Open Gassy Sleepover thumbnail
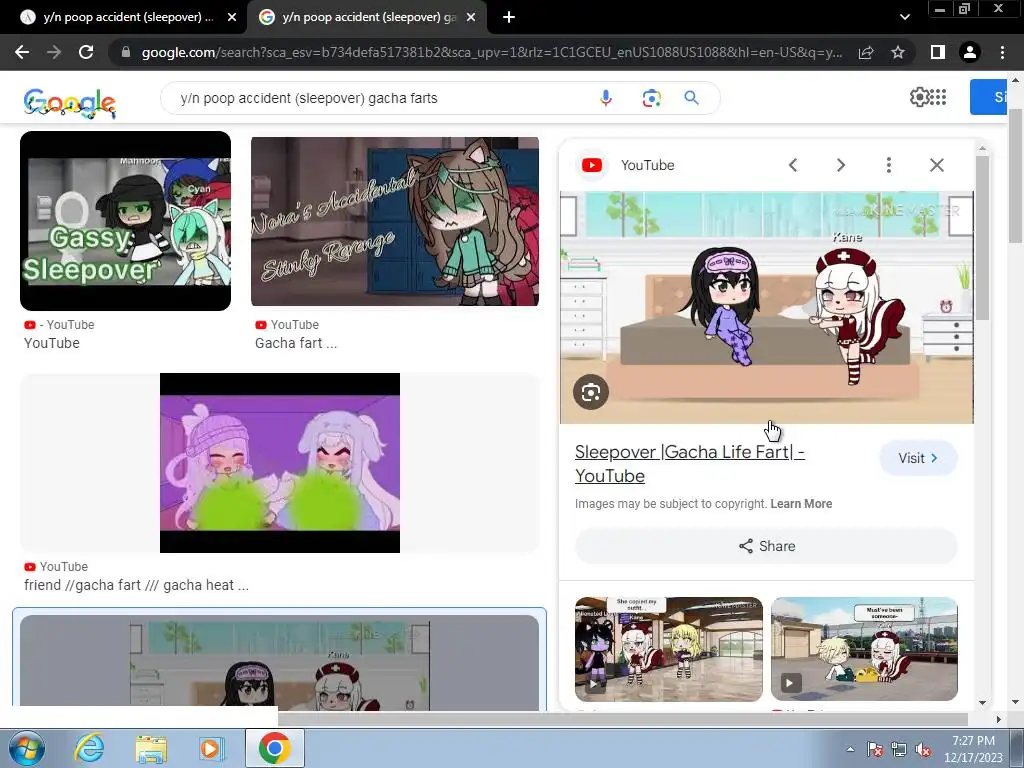The height and width of the screenshot is (768, 1024). point(125,221)
